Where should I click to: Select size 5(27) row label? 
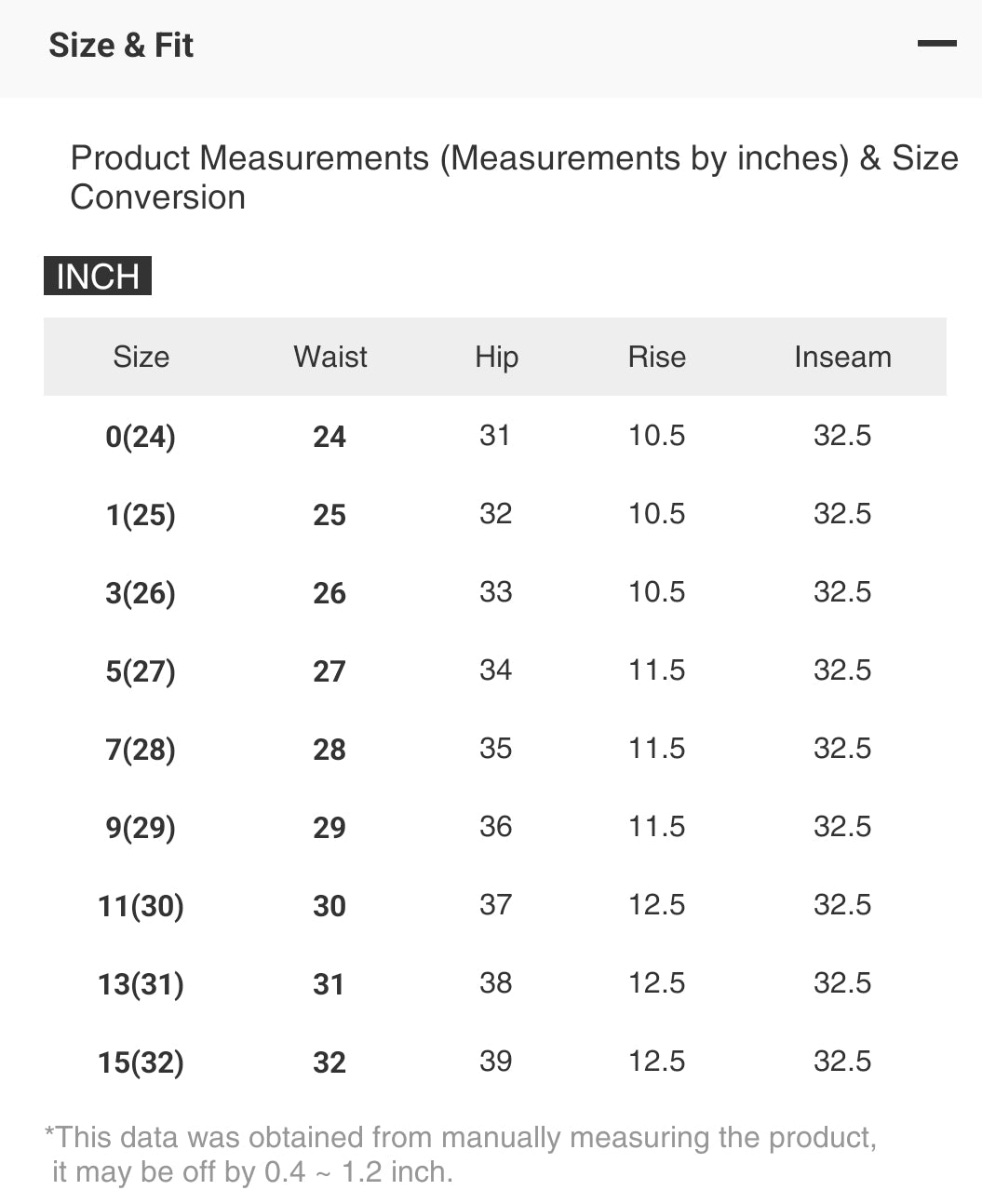[x=141, y=670]
